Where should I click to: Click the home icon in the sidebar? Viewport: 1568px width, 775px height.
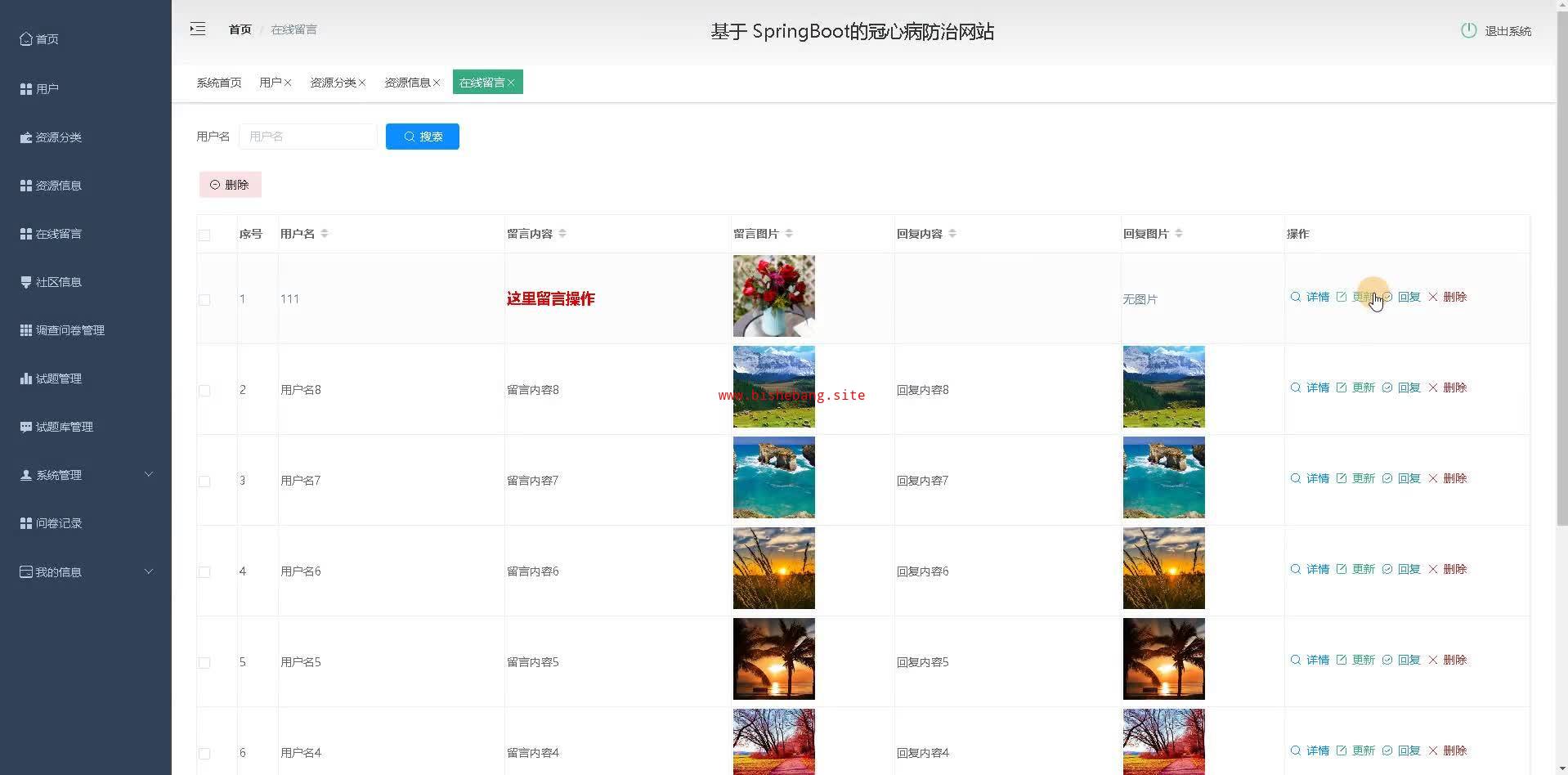26,38
